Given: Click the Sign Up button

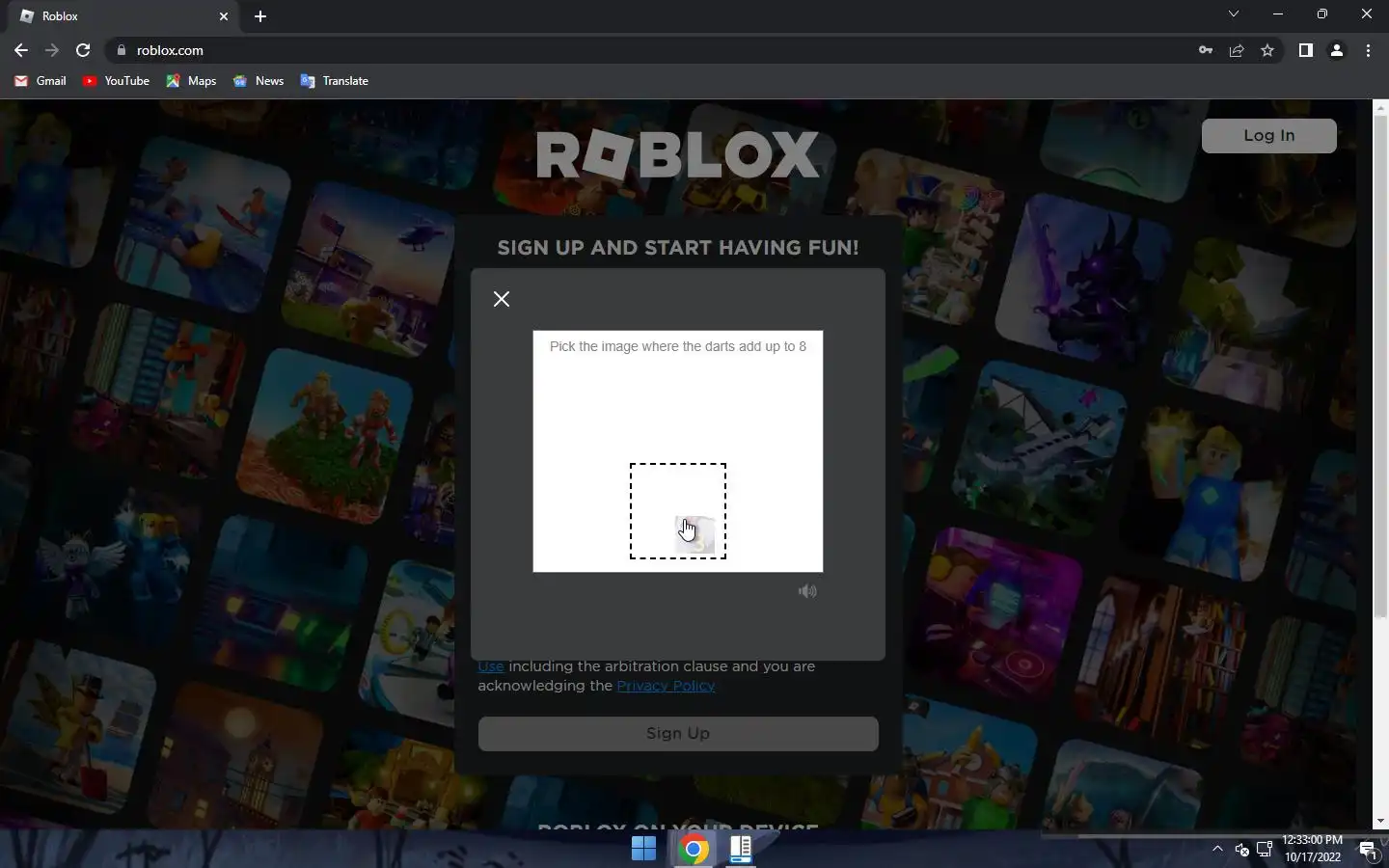Looking at the screenshot, I should click(678, 734).
